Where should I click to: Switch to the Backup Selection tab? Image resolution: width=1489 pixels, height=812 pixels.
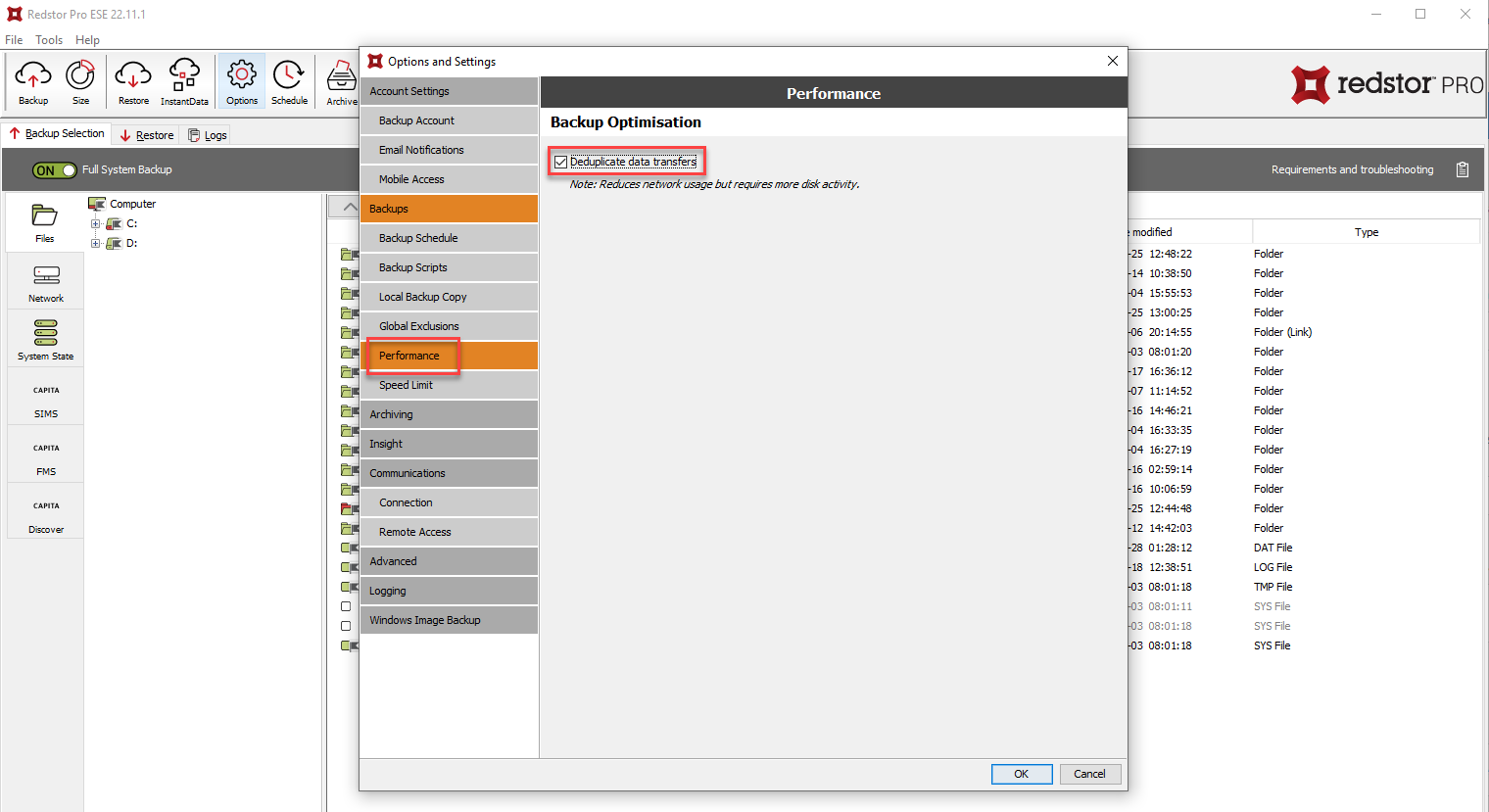[x=57, y=133]
